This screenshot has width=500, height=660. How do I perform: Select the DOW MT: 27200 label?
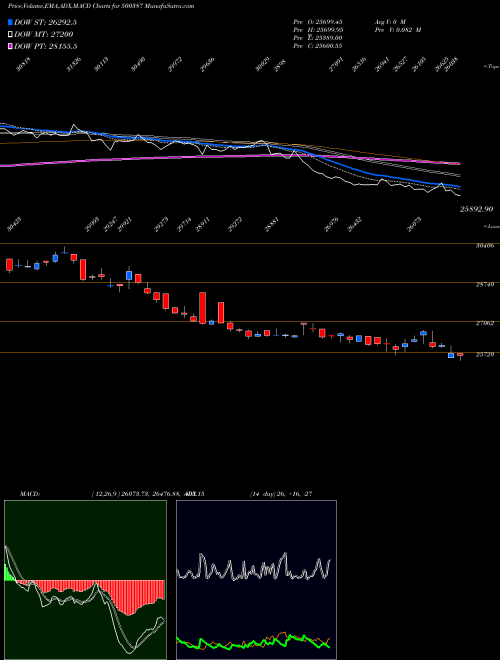pyautogui.click(x=44, y=35)
